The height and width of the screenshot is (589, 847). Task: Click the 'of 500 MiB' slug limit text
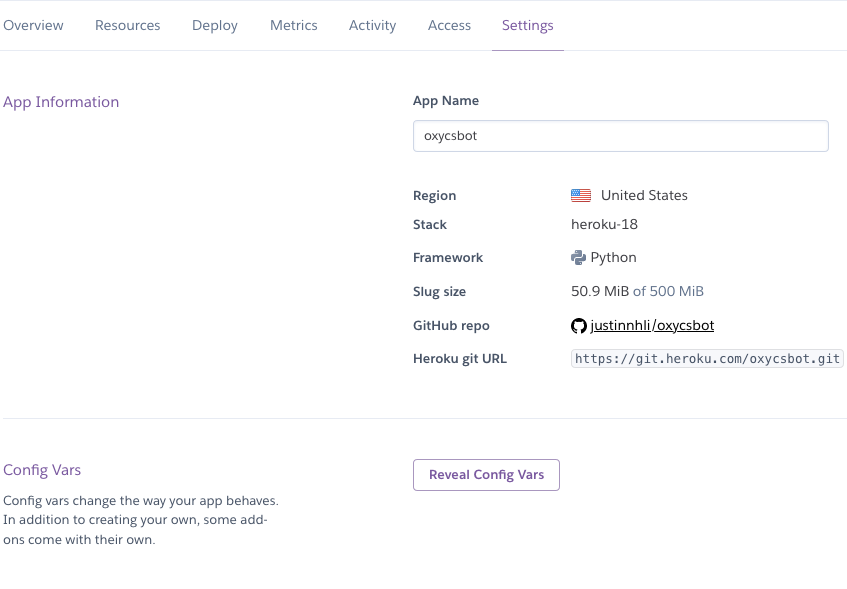coord(668,291)
